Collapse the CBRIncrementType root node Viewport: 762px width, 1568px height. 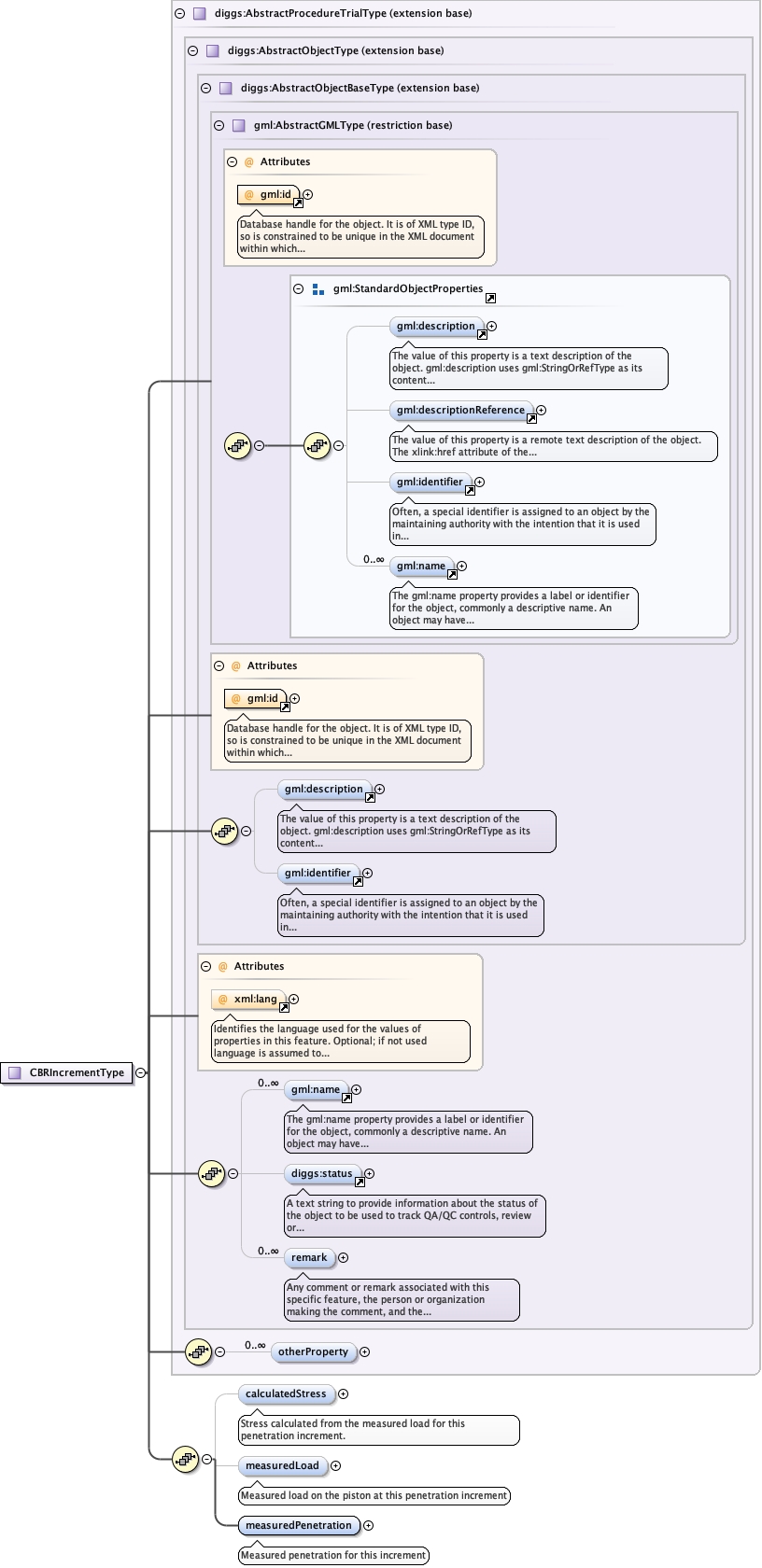[140, 1073]
